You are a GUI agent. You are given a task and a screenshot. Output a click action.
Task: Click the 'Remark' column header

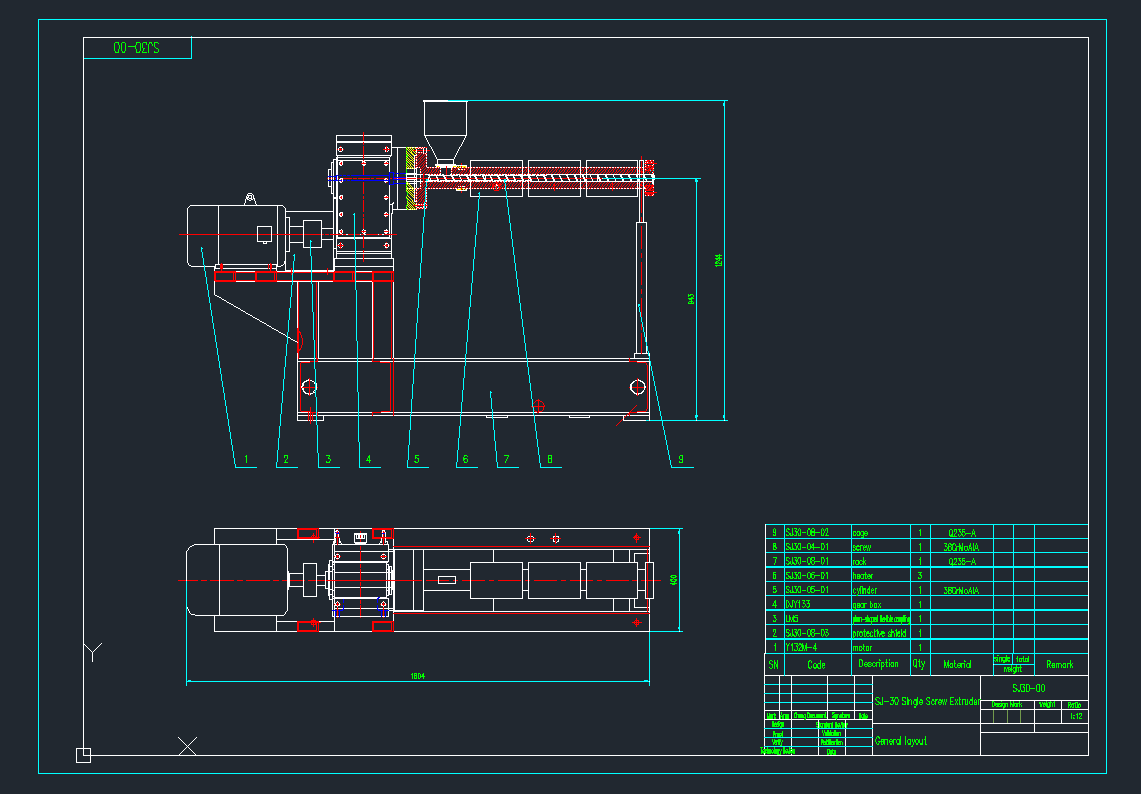pyautogui.click(x=1059, y=664)
